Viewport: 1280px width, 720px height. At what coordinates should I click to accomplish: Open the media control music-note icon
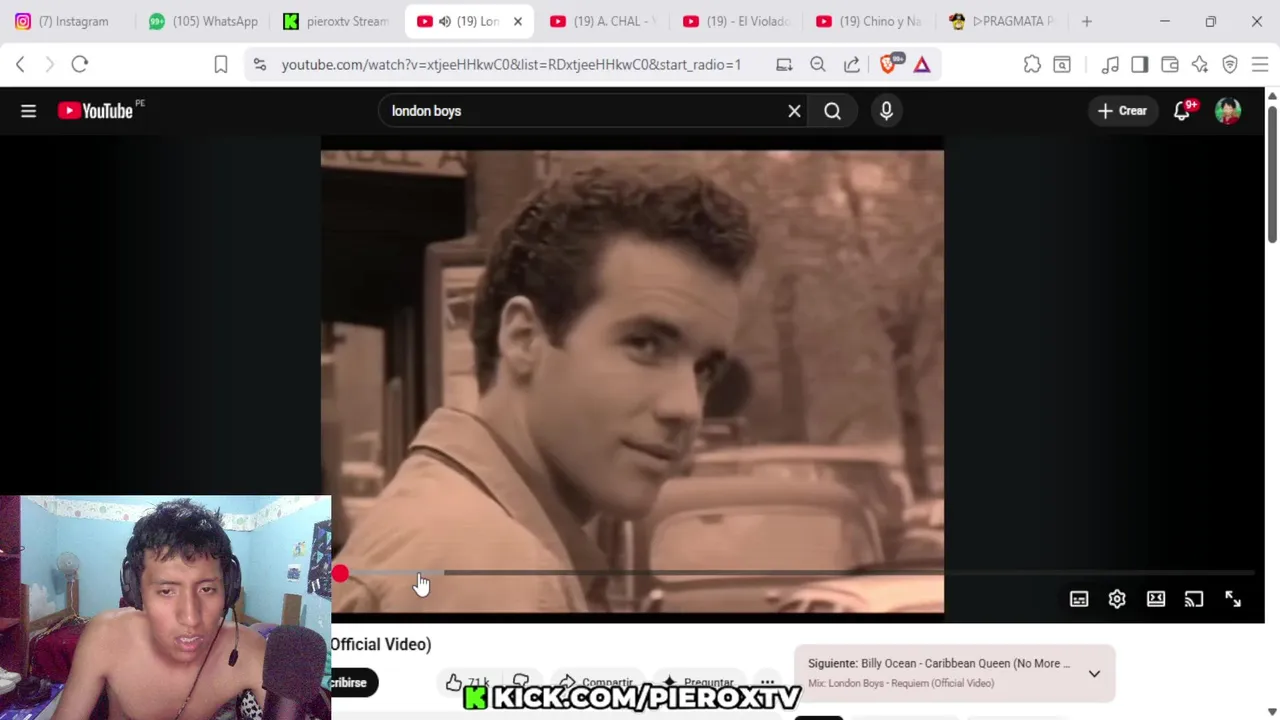(1110, 65)
